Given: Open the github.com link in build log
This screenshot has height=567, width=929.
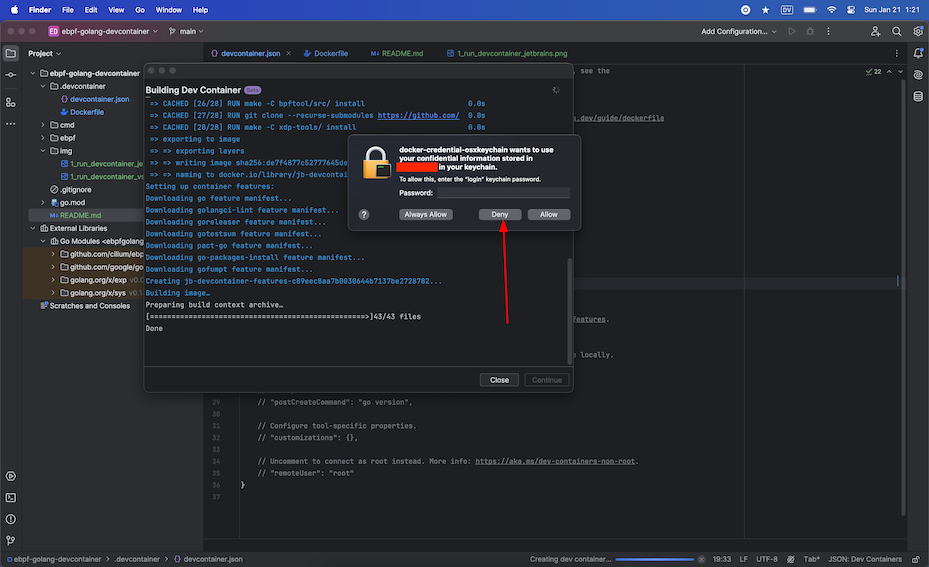Looking at the screenshot, I should click(418, 116).
